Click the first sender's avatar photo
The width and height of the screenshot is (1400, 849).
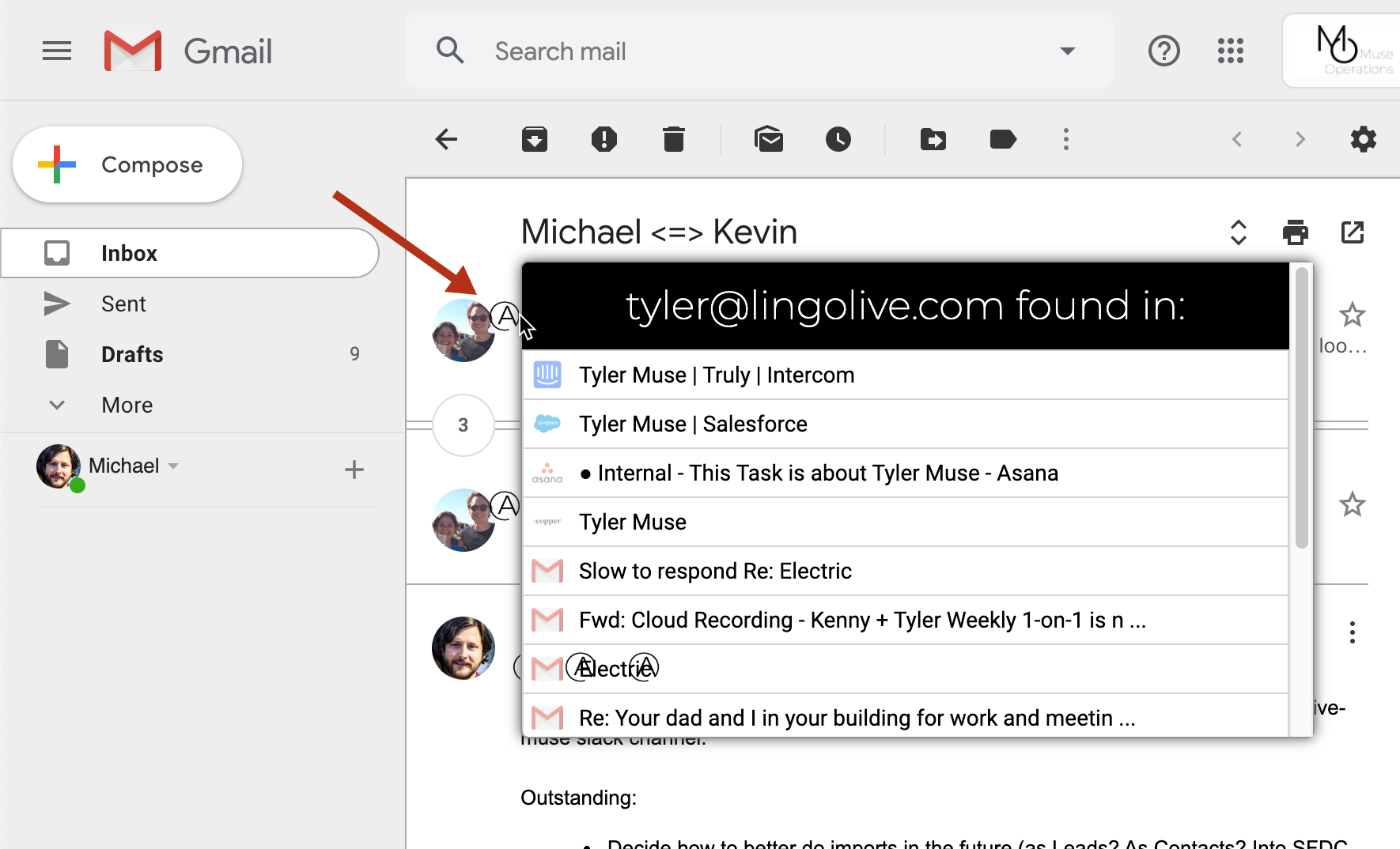(464, 330)
